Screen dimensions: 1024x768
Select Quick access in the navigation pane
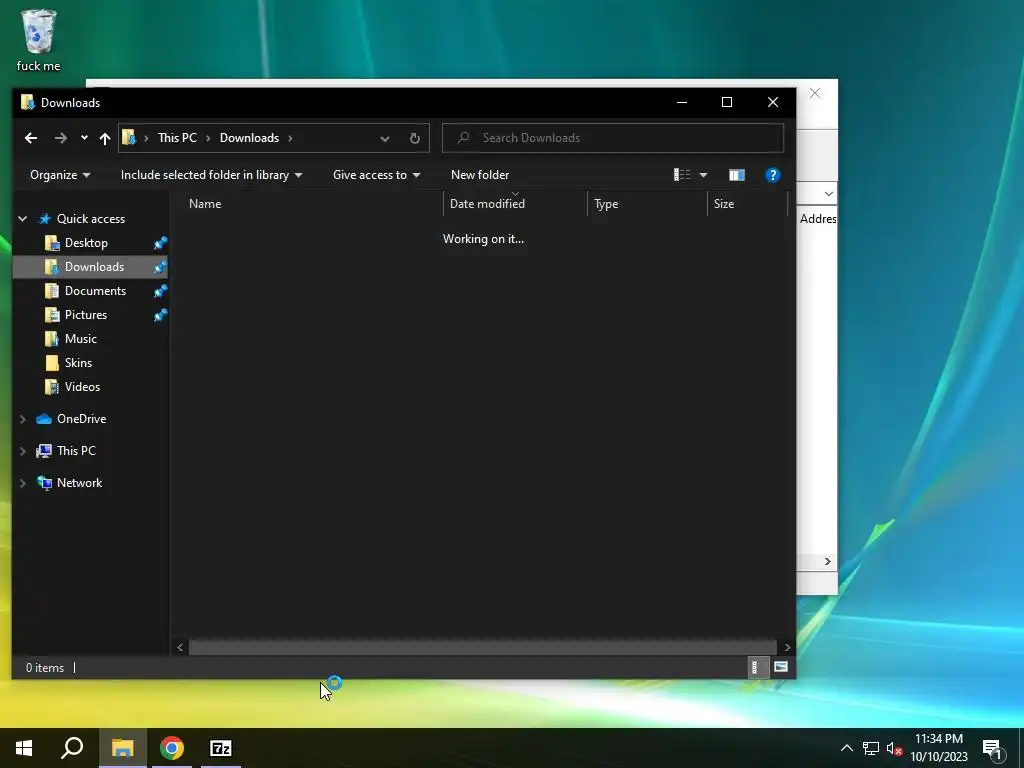pos(91,219)
